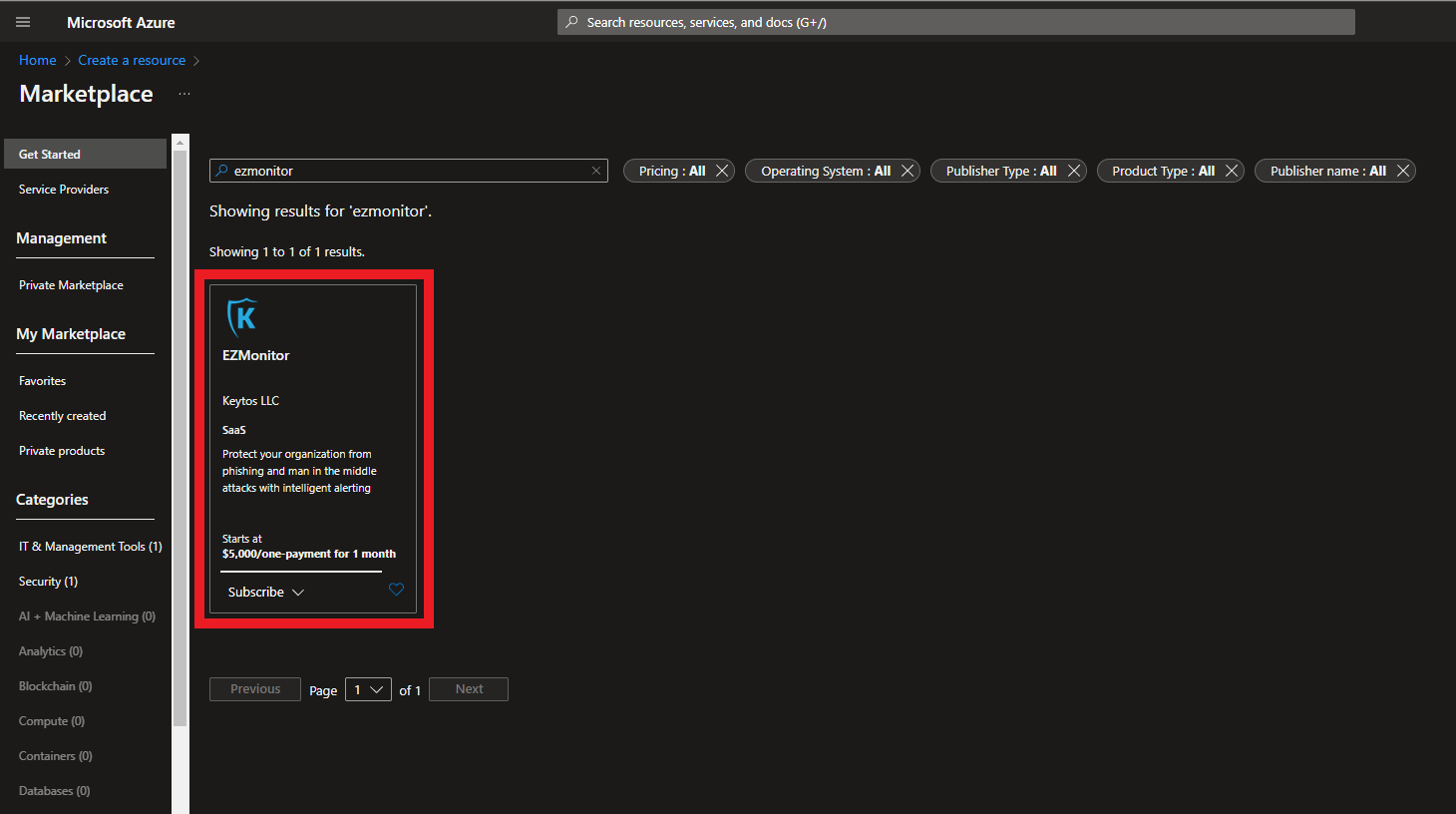Click the Microsoft Azure title
Viewport: 1456px width, 814px height.
(x=121, y=22)
